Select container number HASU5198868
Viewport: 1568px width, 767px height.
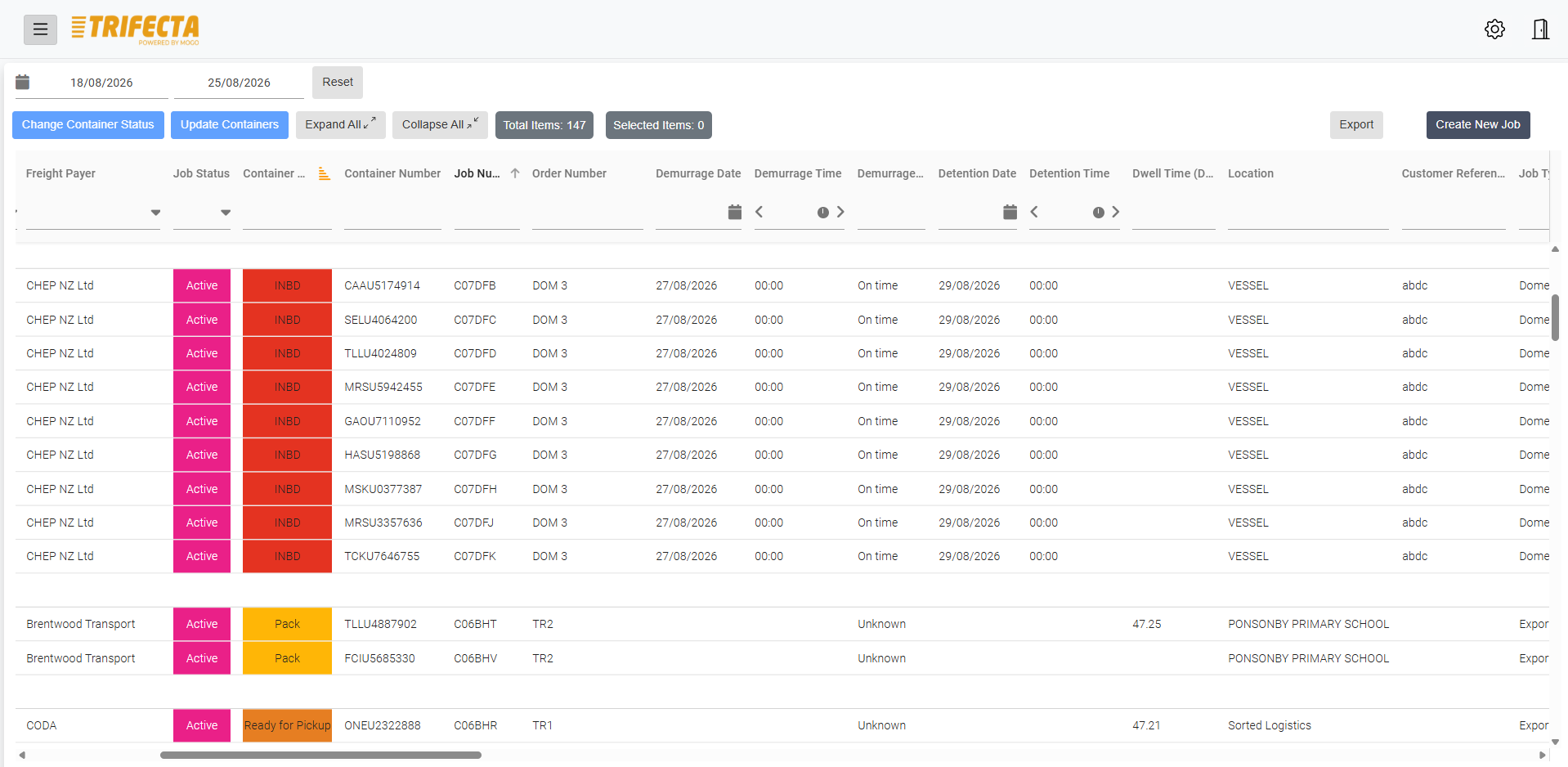coord(382,455)
